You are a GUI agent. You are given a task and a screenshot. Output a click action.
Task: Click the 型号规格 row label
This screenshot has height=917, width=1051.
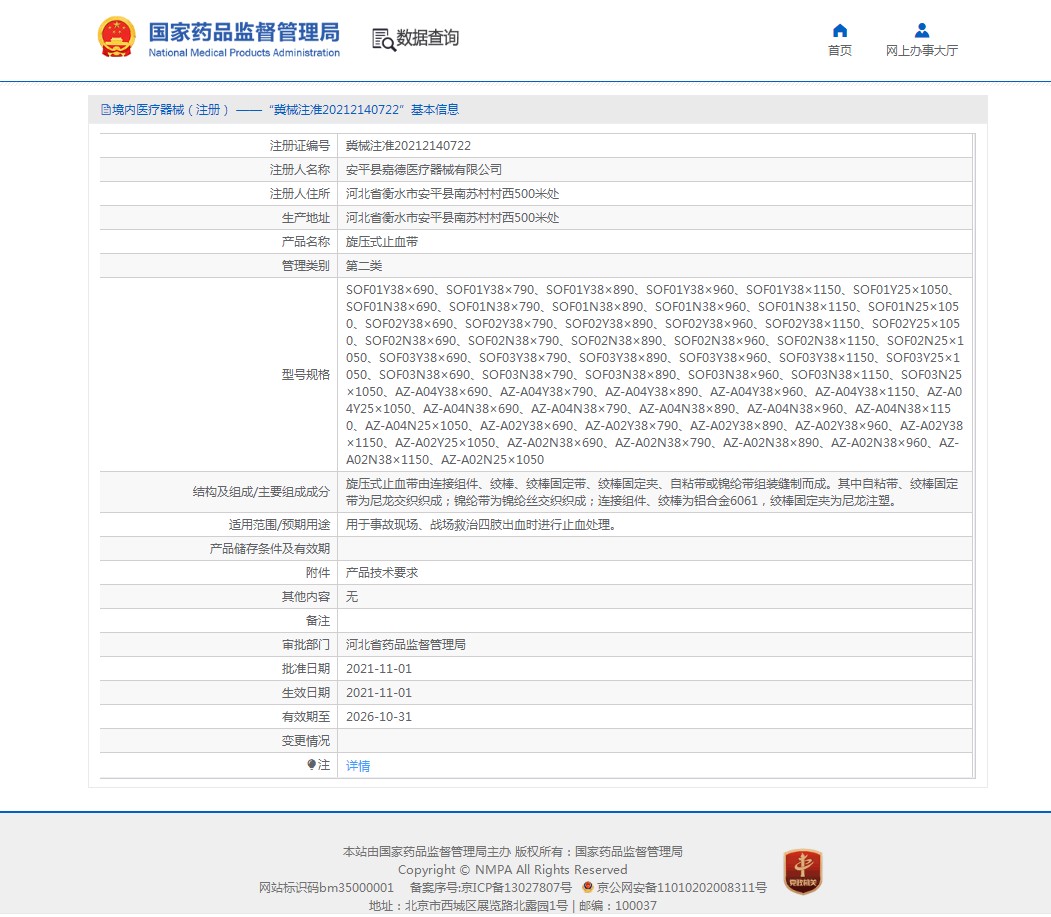(306, 375)
